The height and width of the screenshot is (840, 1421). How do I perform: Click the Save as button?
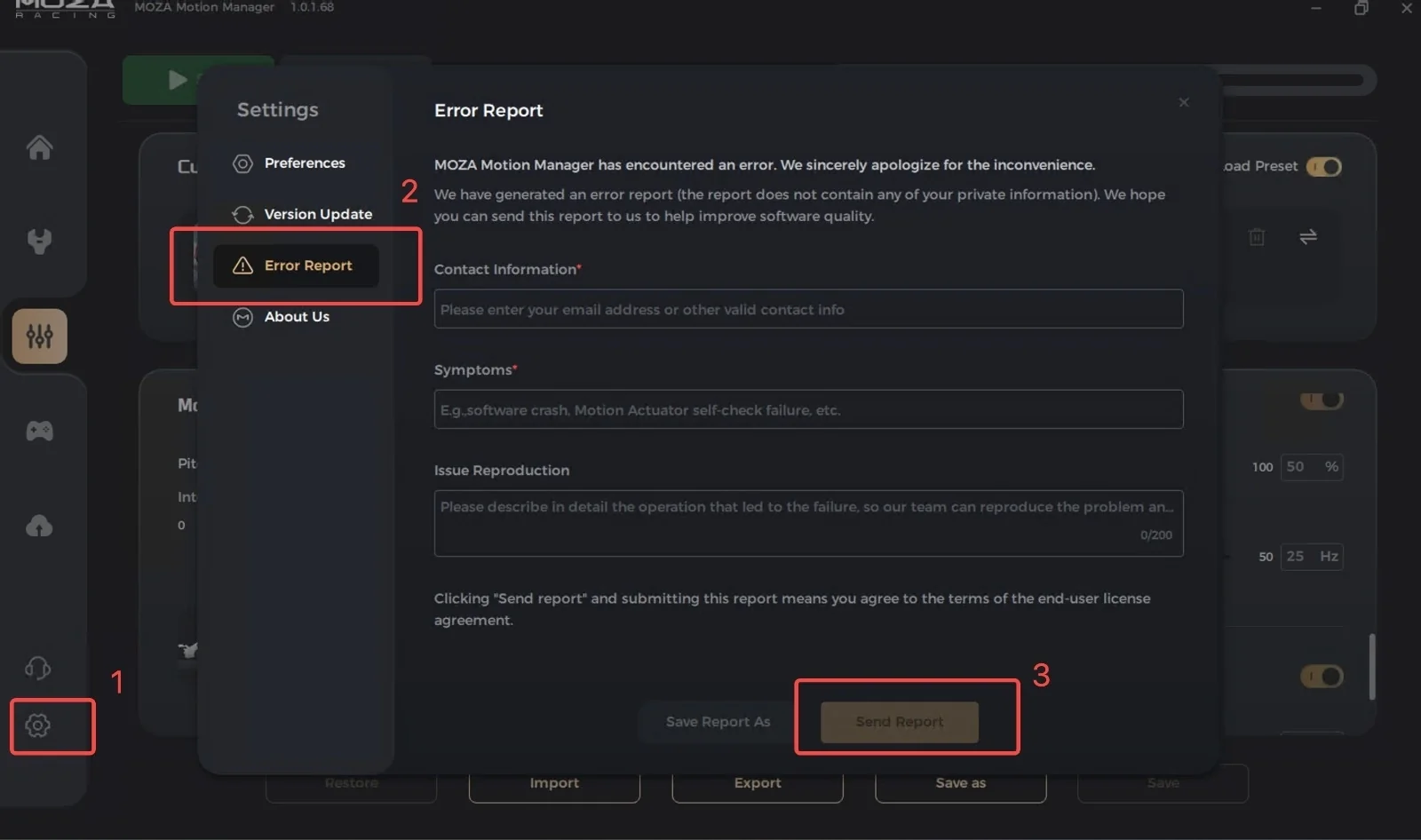point(960,783)
